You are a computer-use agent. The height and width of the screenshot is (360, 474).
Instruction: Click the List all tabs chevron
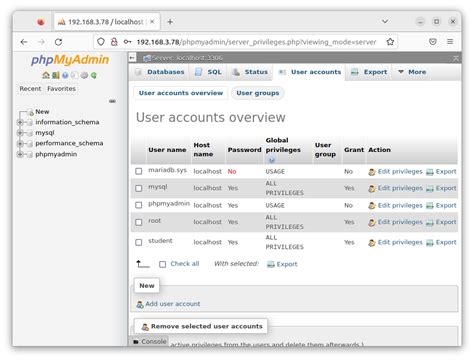(x=385, y=21)
